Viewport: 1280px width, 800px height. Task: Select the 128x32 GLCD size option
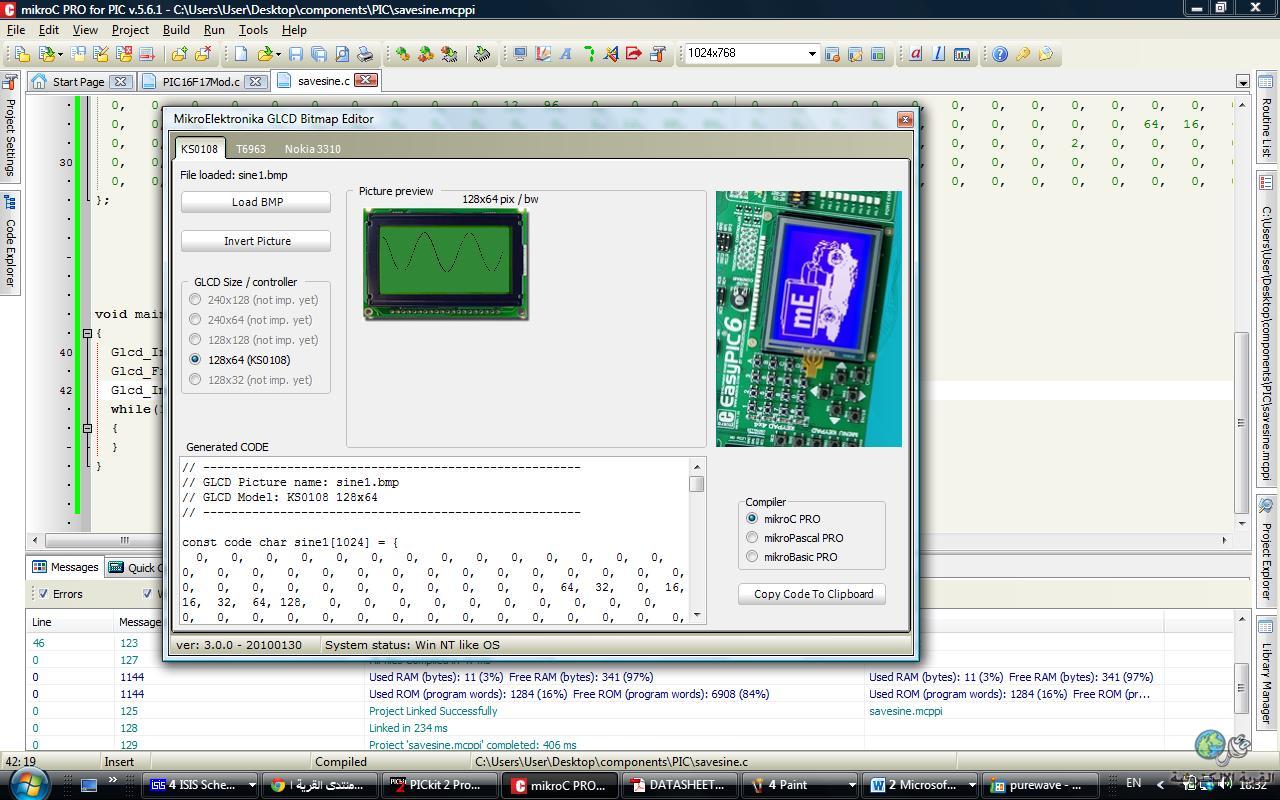coord(195,379)
